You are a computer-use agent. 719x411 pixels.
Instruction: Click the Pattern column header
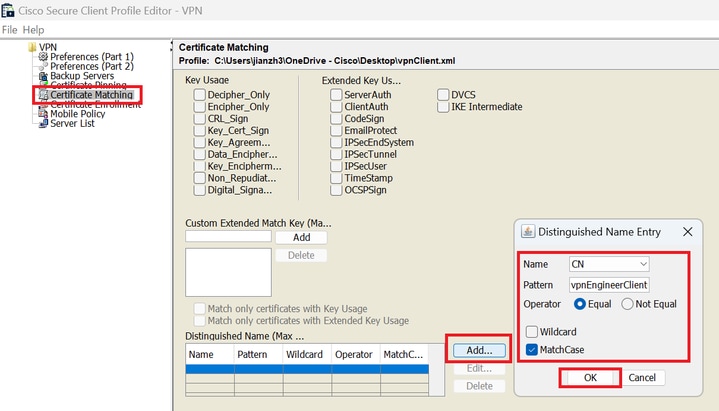[x=259, y=355]
